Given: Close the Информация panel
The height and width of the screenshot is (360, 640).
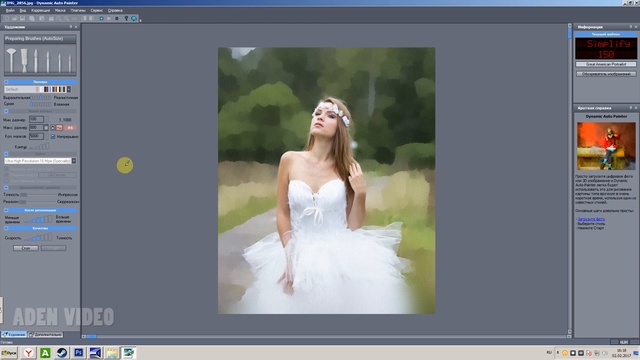Looking at the screenshot, I should pyautogui.click(x=636, y=27).
